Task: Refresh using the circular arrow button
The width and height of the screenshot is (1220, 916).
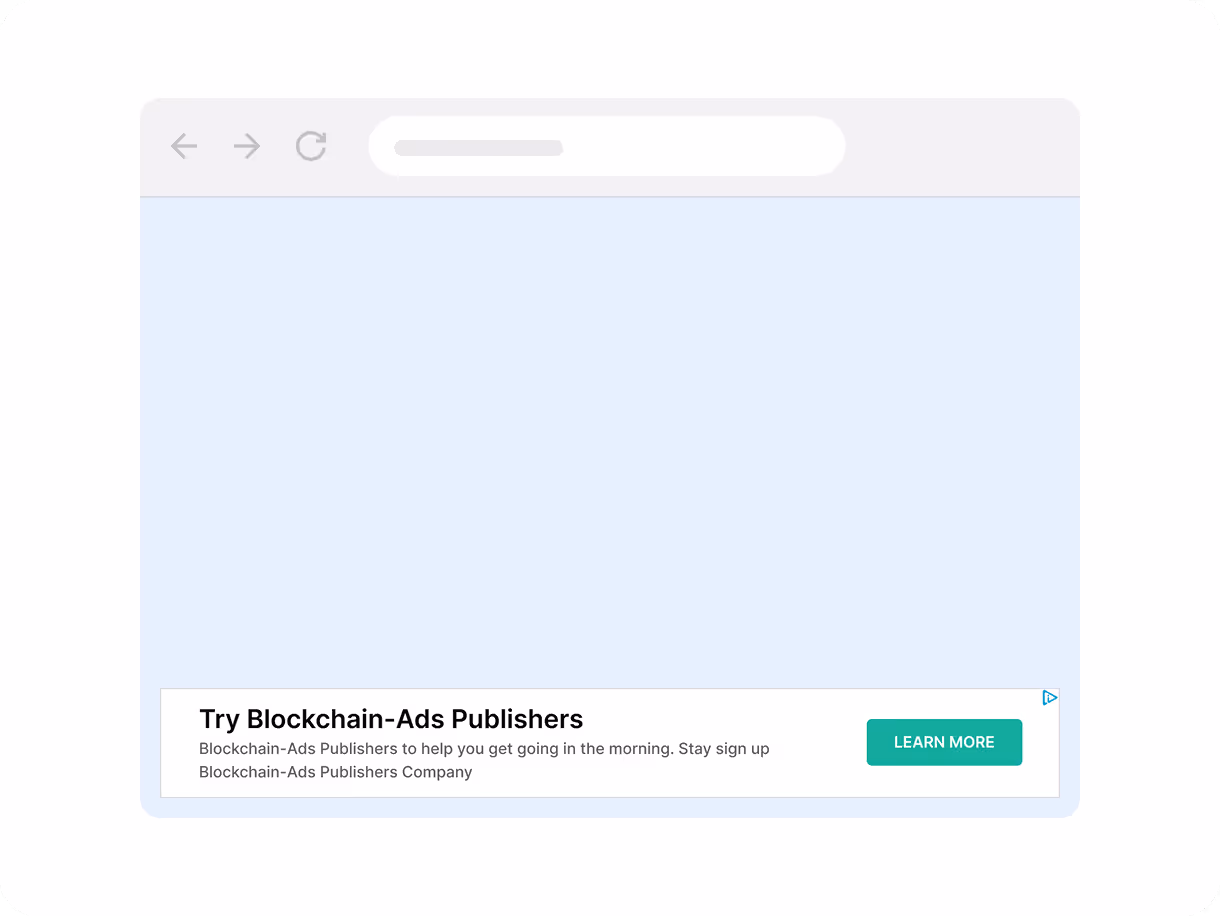Action: 311,146
